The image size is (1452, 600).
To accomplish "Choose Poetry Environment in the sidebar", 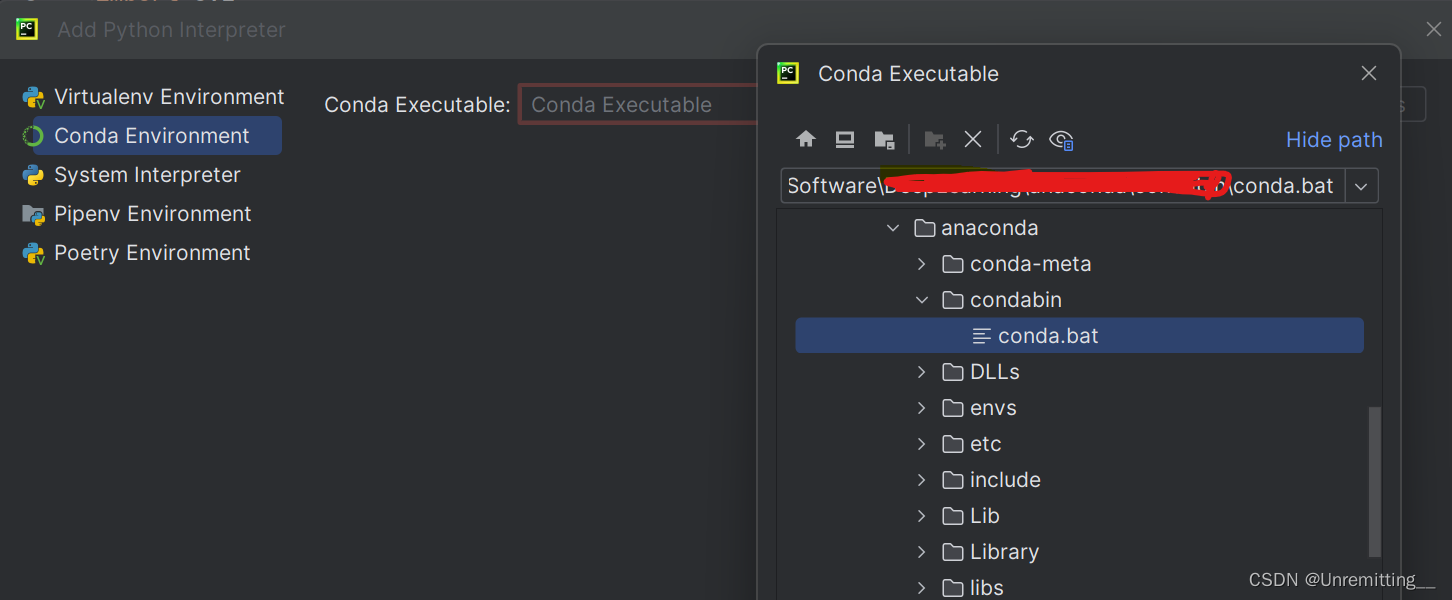I will click(136, 253).
